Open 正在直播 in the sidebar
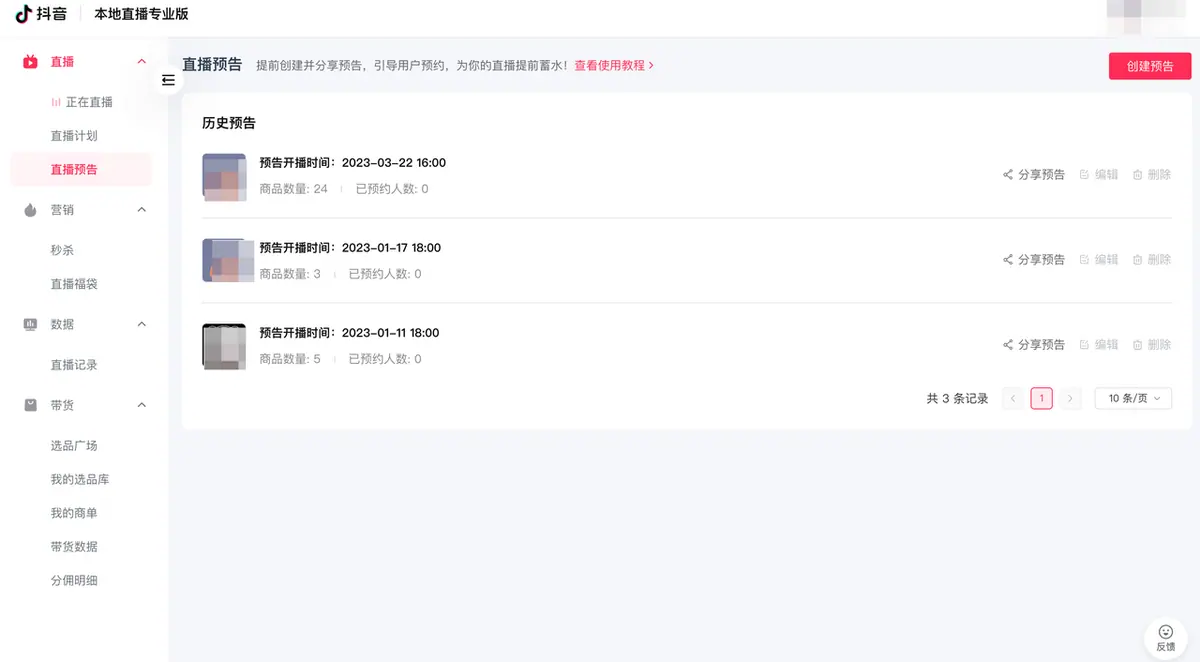The width and height of the screenshot is (1200, 662). click(x=81, y=102)
